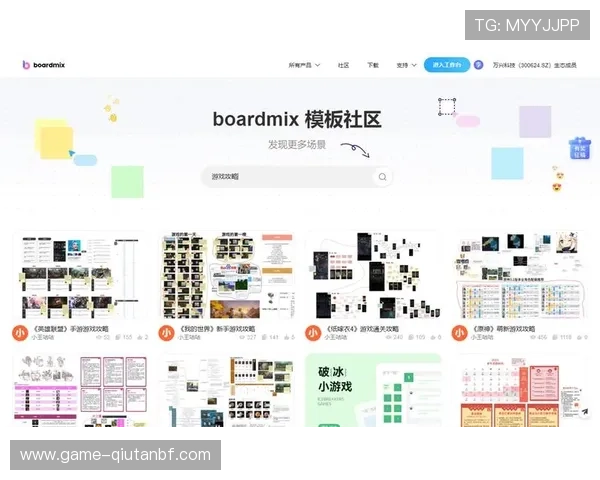
Task: Go to the 社区 menu item
Action: [x=343, y=65]
